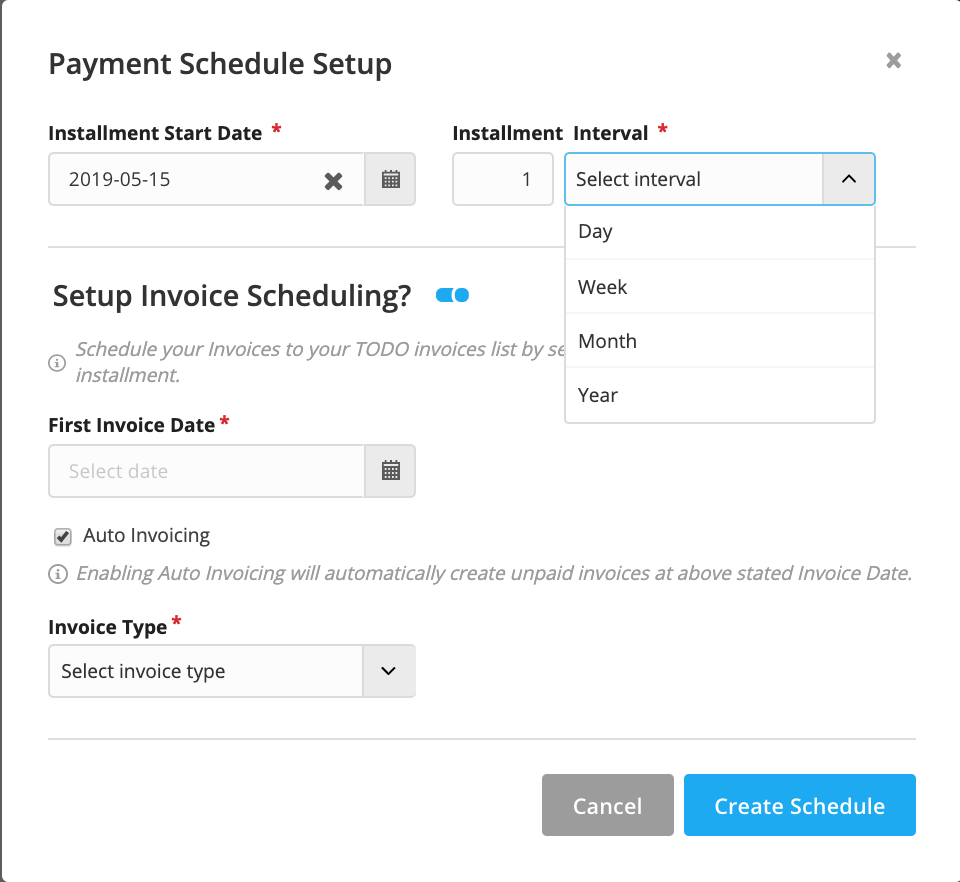Disable the Setup Invoice Scheduling toggle
The image size is (960, 882).
(452, 295)
